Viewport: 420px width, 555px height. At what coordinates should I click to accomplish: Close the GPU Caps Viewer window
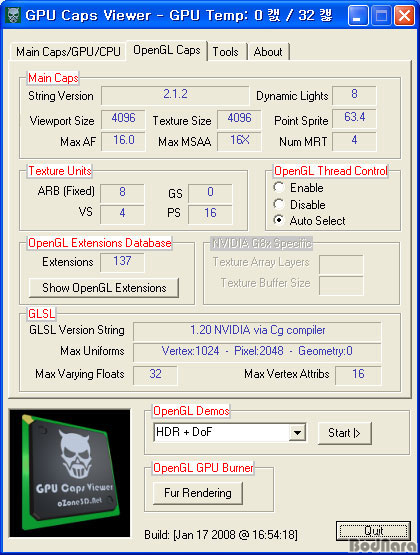(404, 16)
